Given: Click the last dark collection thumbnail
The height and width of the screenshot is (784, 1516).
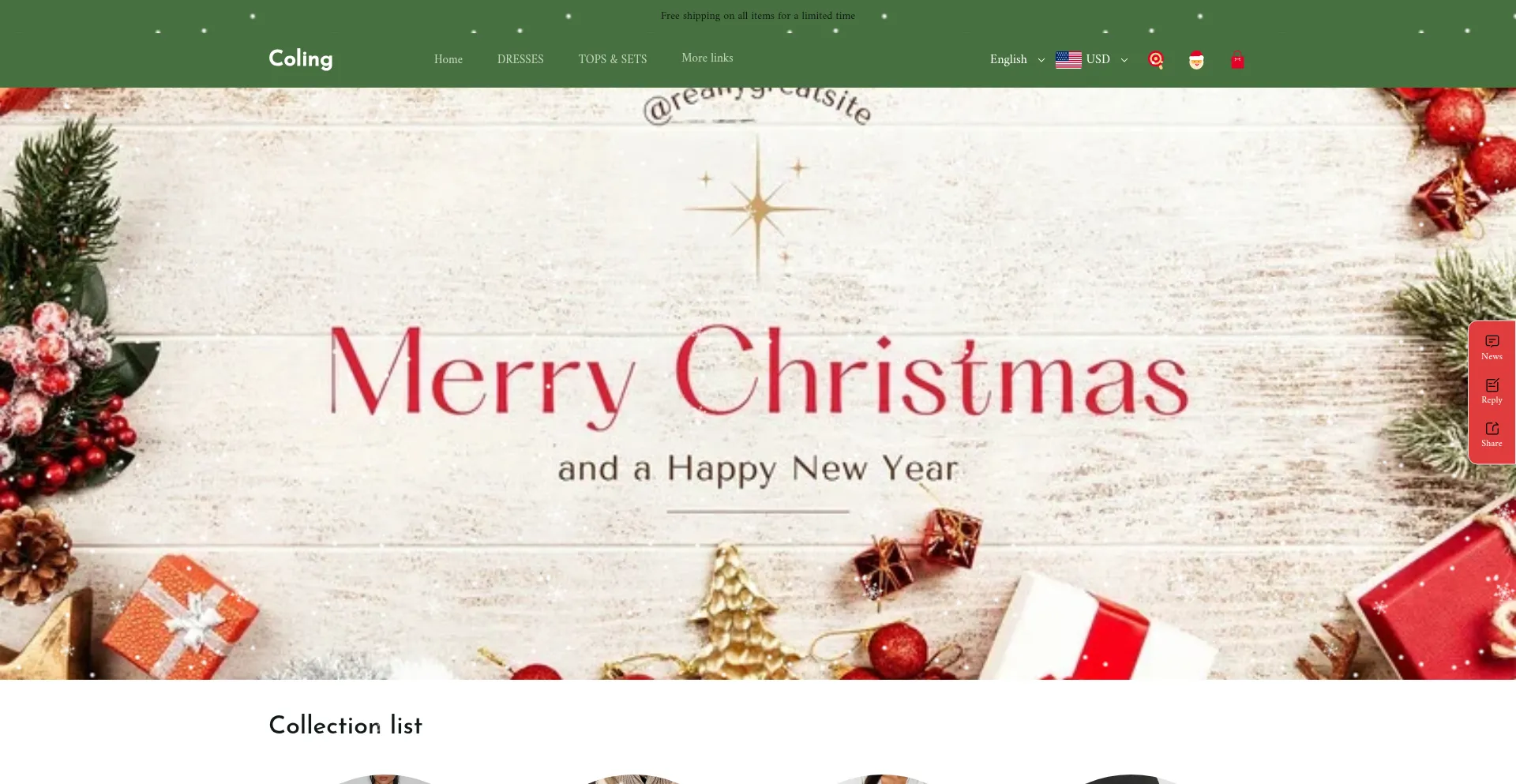Looking at the screenshot, I should [x=1131, y=779].
